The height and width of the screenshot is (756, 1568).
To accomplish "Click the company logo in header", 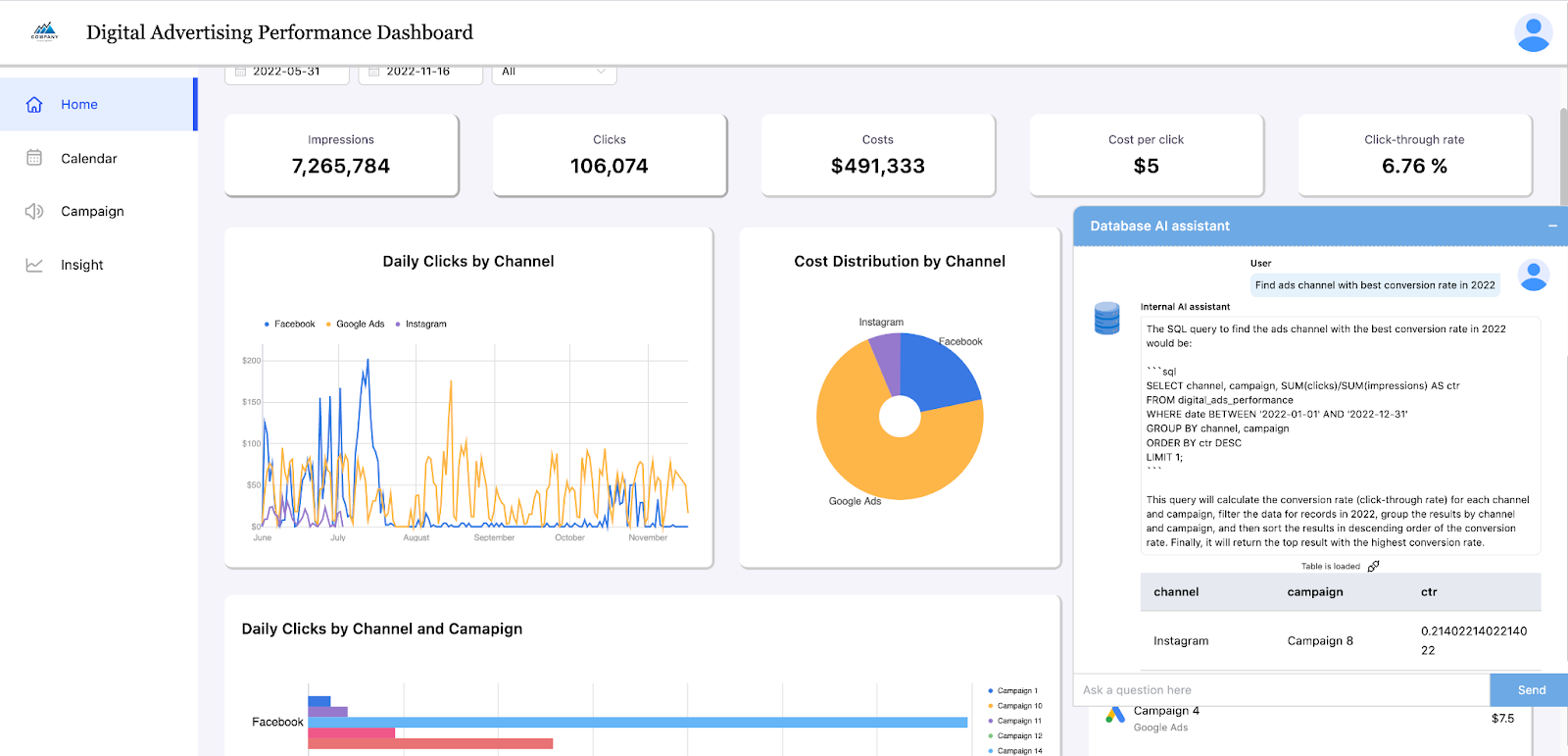I will click(x=45, y=32).
